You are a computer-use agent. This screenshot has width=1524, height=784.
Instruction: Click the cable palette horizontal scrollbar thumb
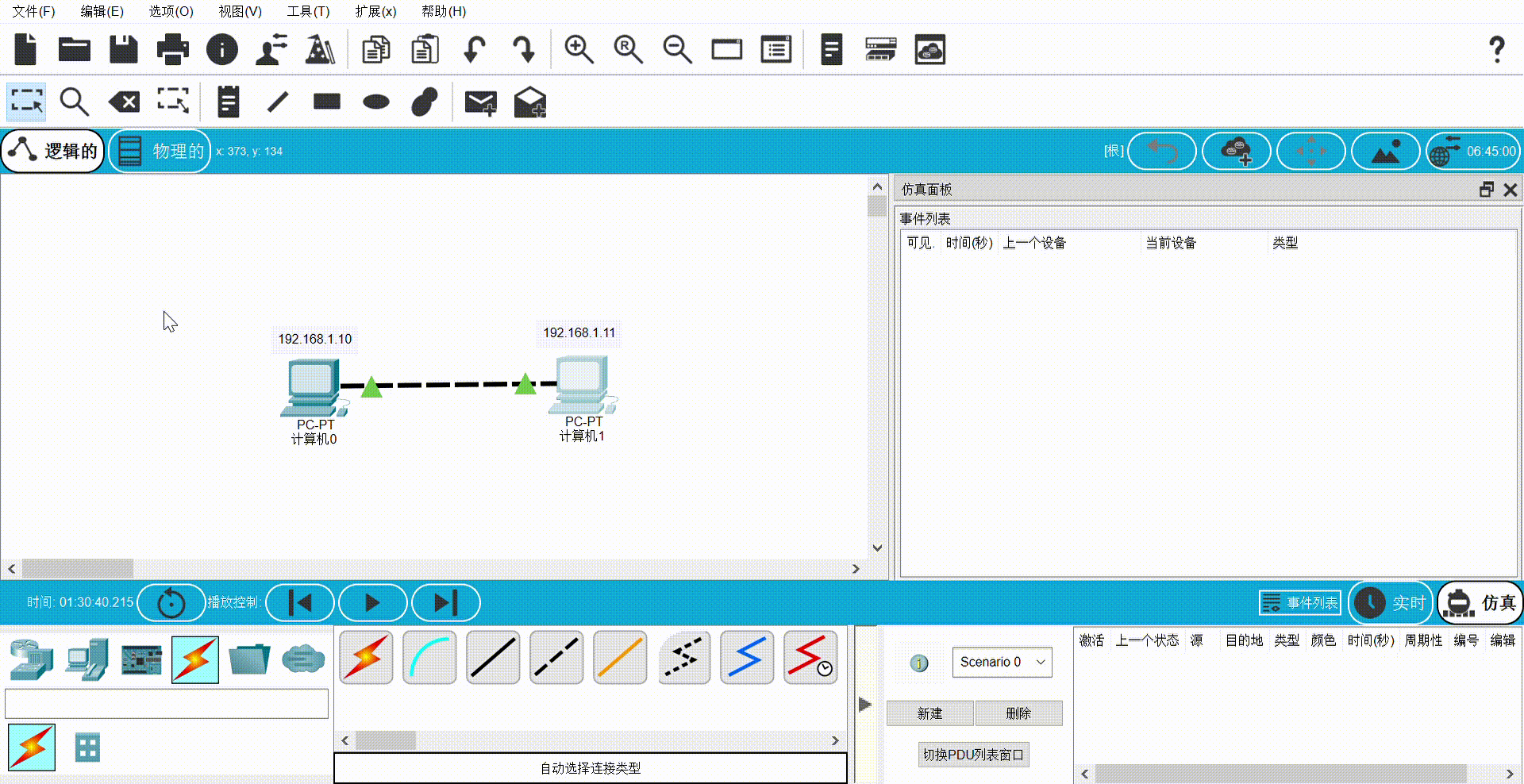coord(385,740)
